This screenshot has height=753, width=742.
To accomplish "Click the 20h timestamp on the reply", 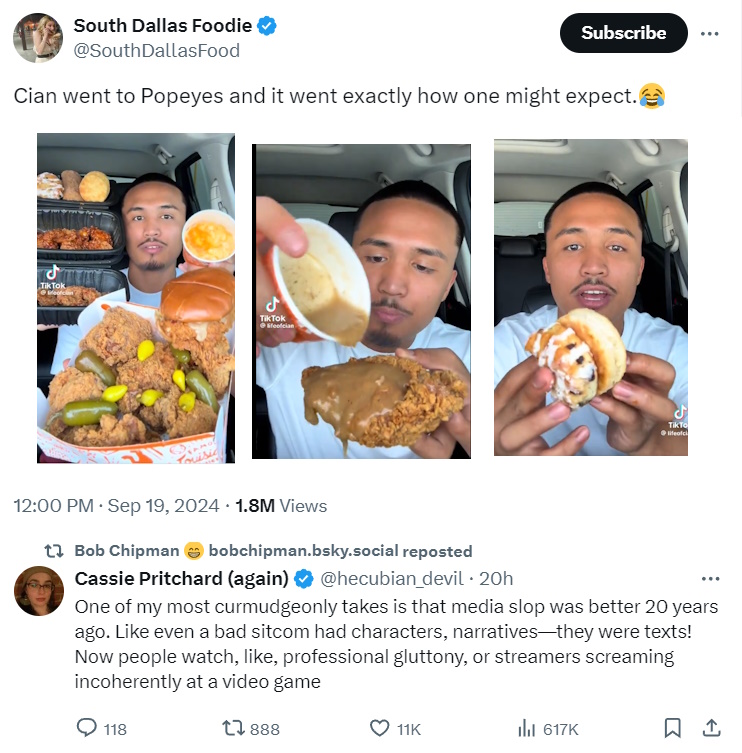I will pos(497,578).
